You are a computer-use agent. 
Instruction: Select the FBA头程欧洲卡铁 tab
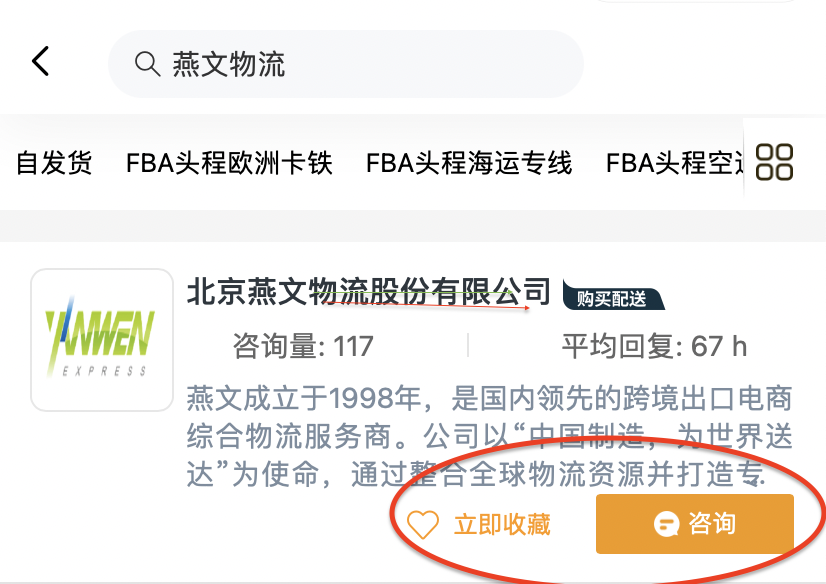click(x=229, y=163)
